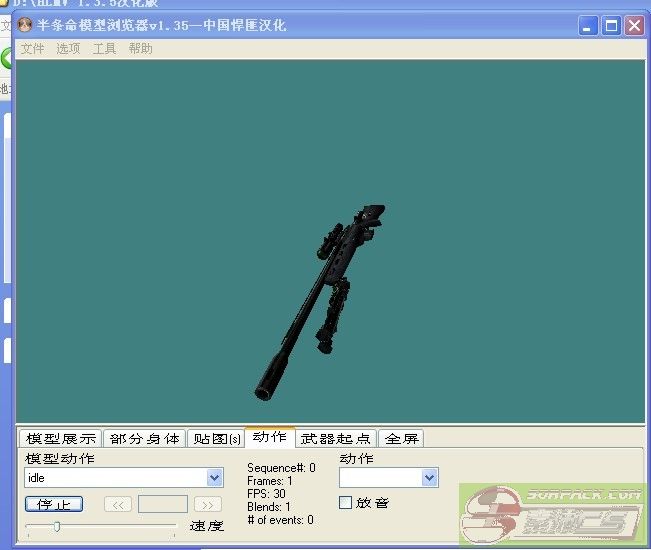Go to the 全屏 tab

tap(400, 438)
